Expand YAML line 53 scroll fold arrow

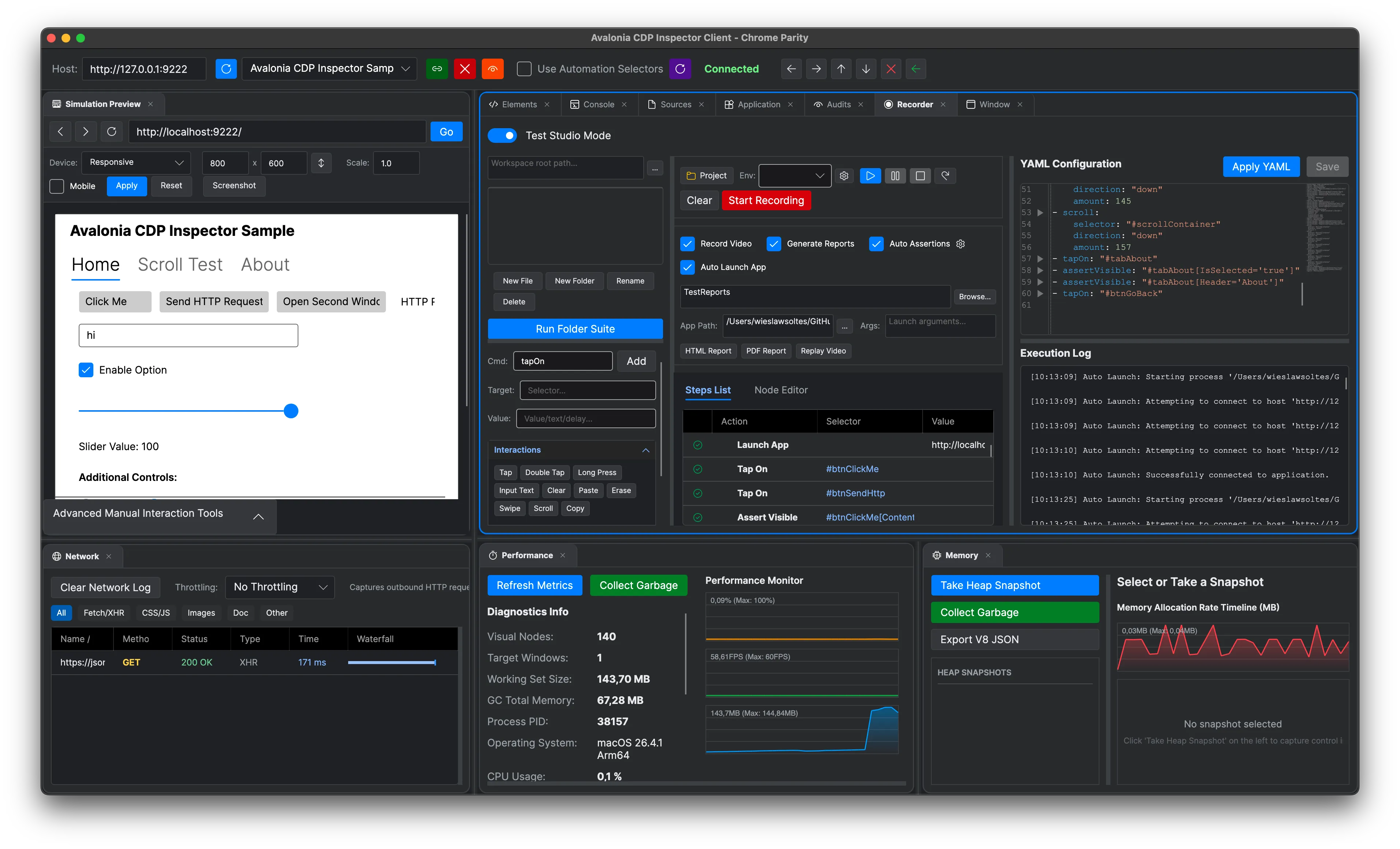click(x=1040, y=212)
